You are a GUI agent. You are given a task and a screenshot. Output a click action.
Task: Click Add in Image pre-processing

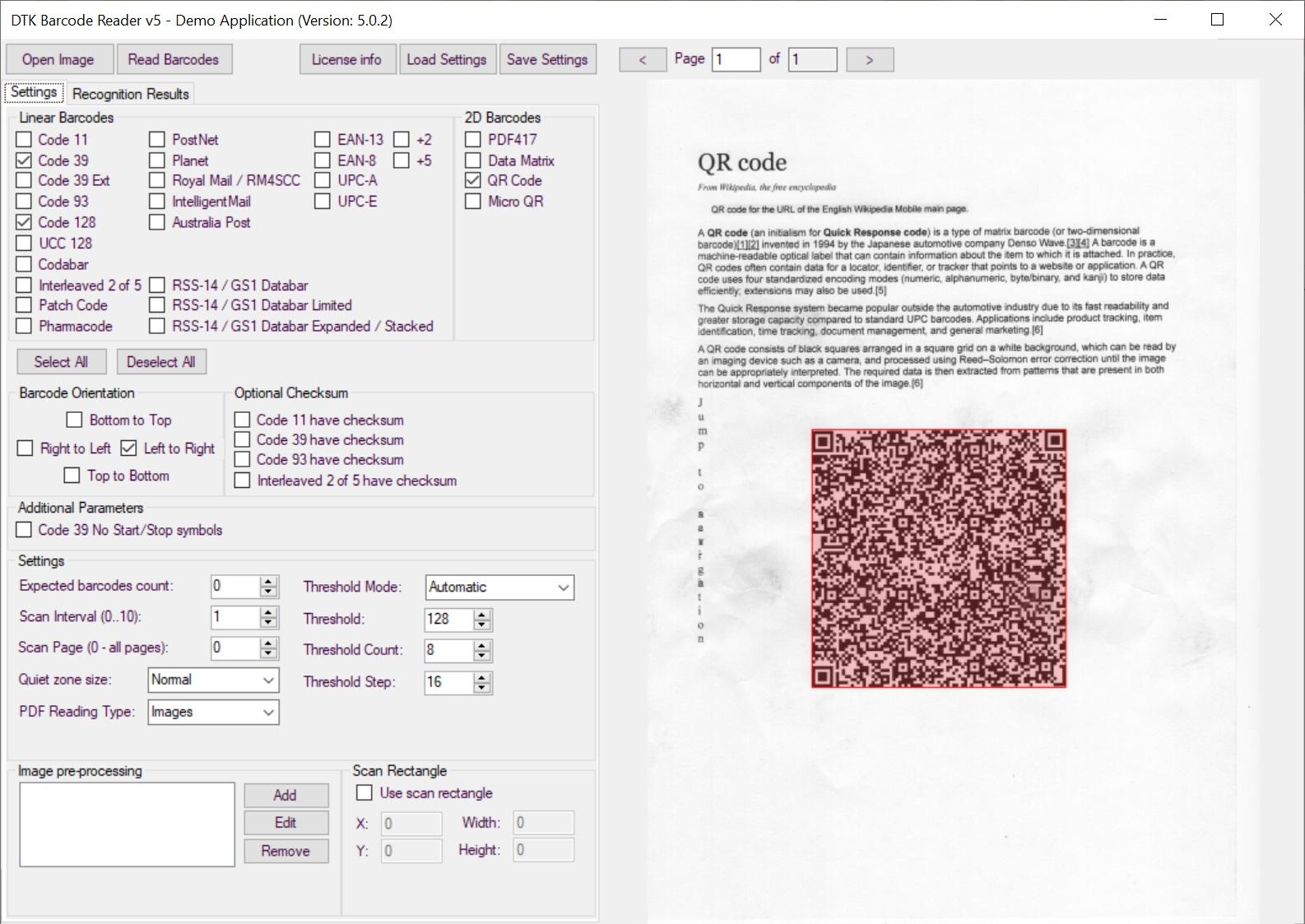point(286,795)
